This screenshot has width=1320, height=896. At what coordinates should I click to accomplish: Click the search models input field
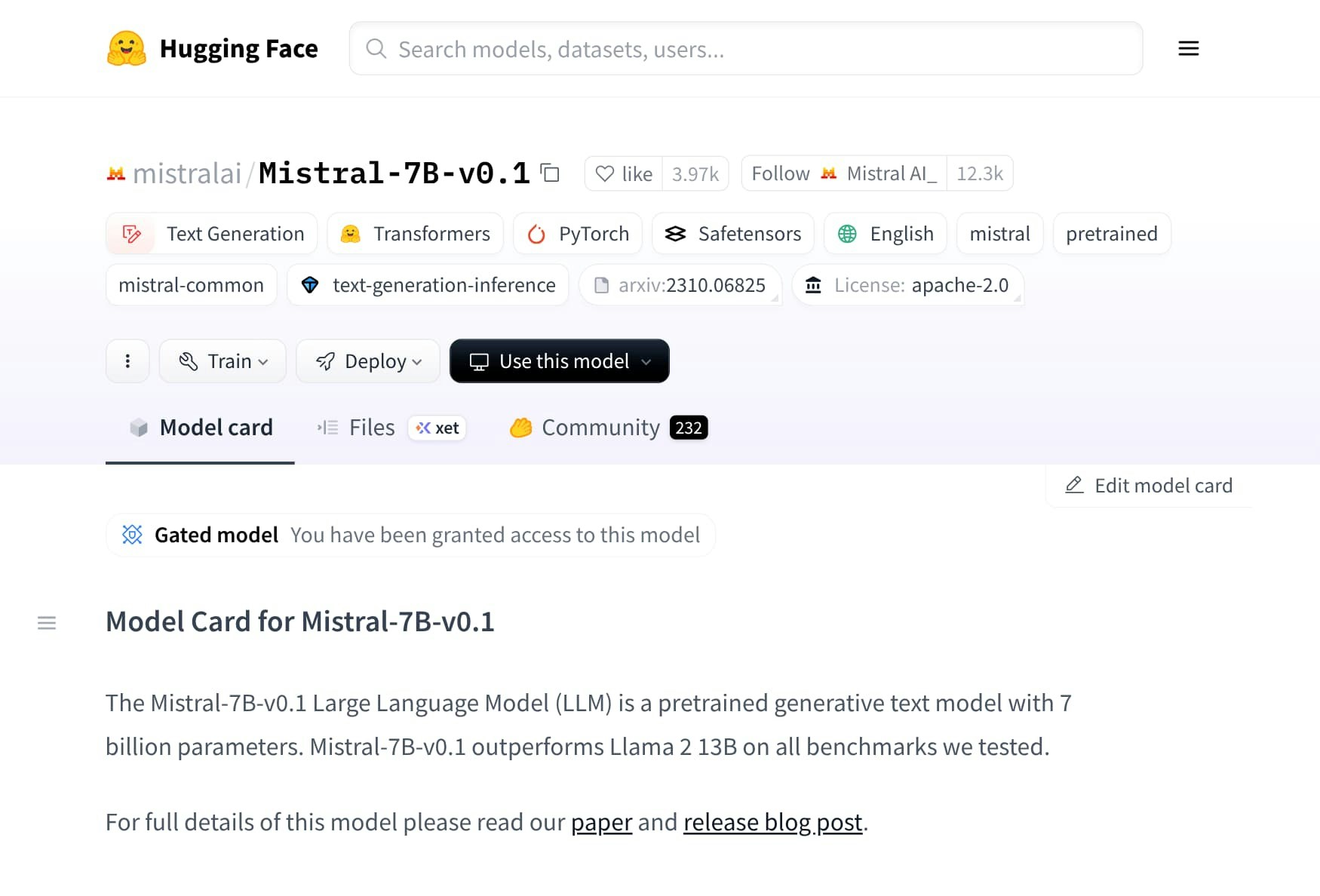(746, 48)
